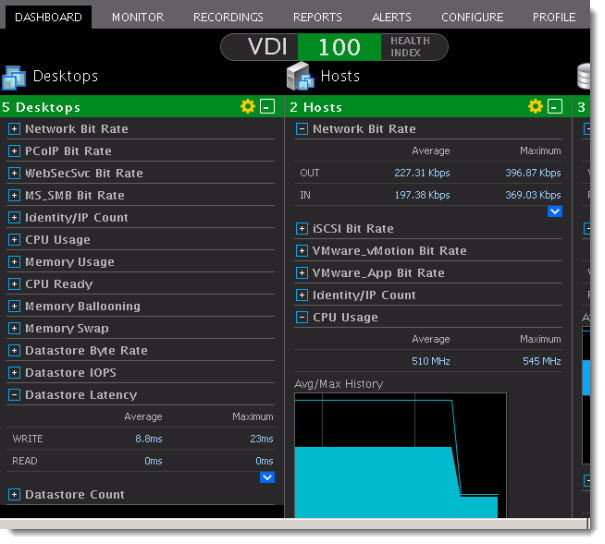The width and height of the screenshot is (605, 544).
Task: Expand MS_SMB Bit Rate section
Action: (x=14, y=195)
